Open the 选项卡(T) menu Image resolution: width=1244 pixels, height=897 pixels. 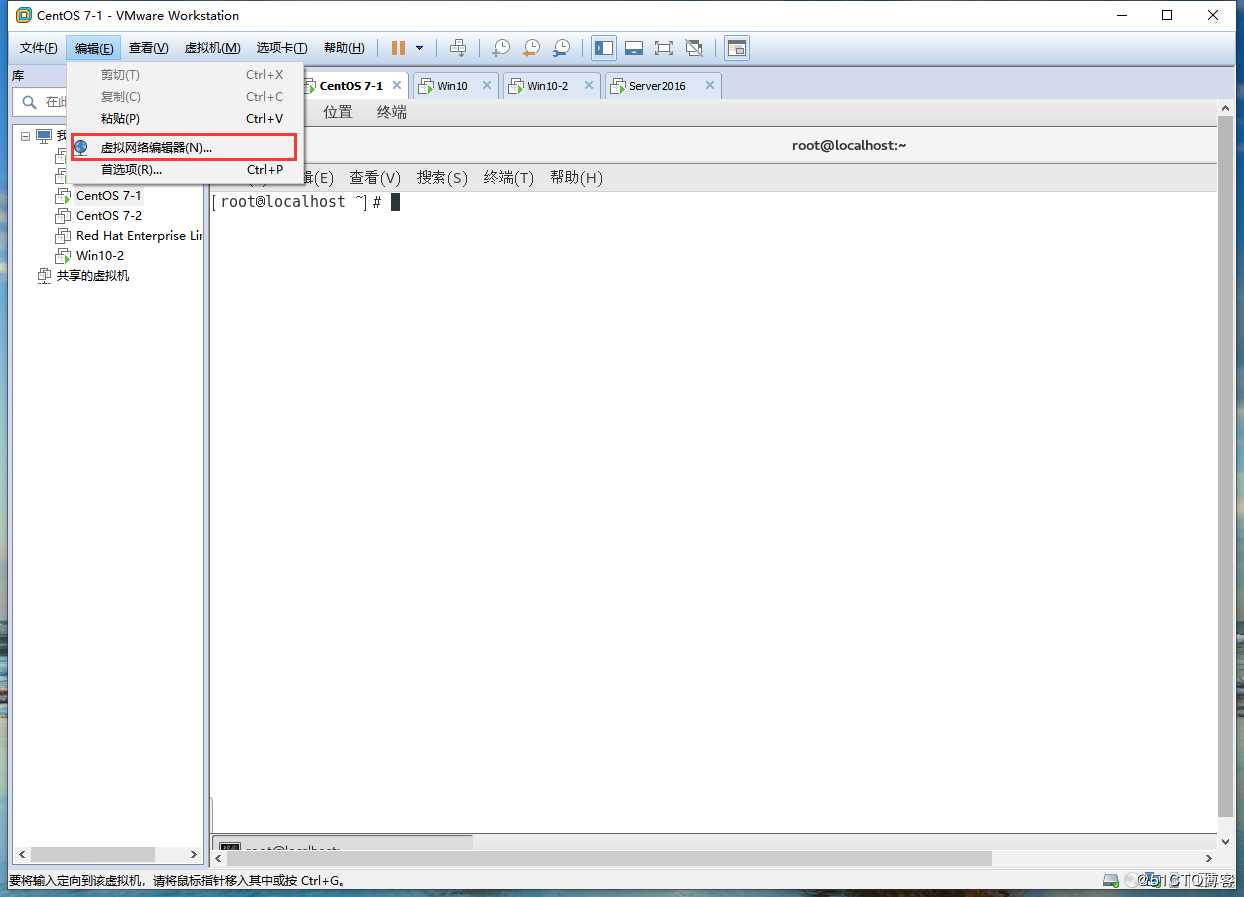point(282,48)
